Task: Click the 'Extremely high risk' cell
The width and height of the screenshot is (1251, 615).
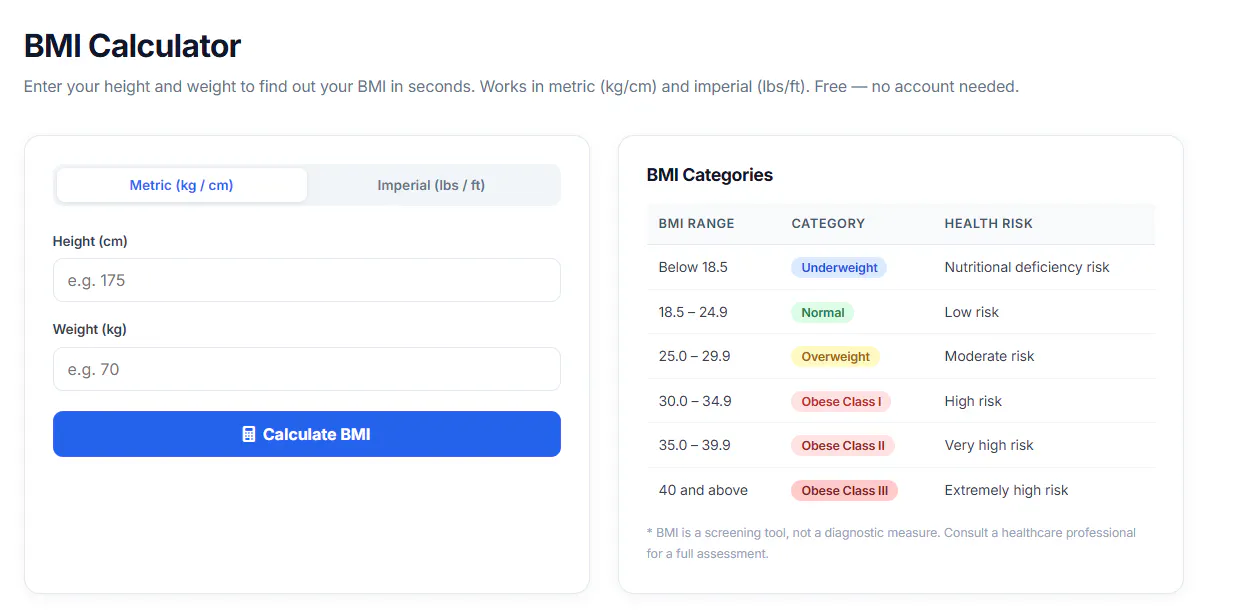Action: tap(1006, 490)
